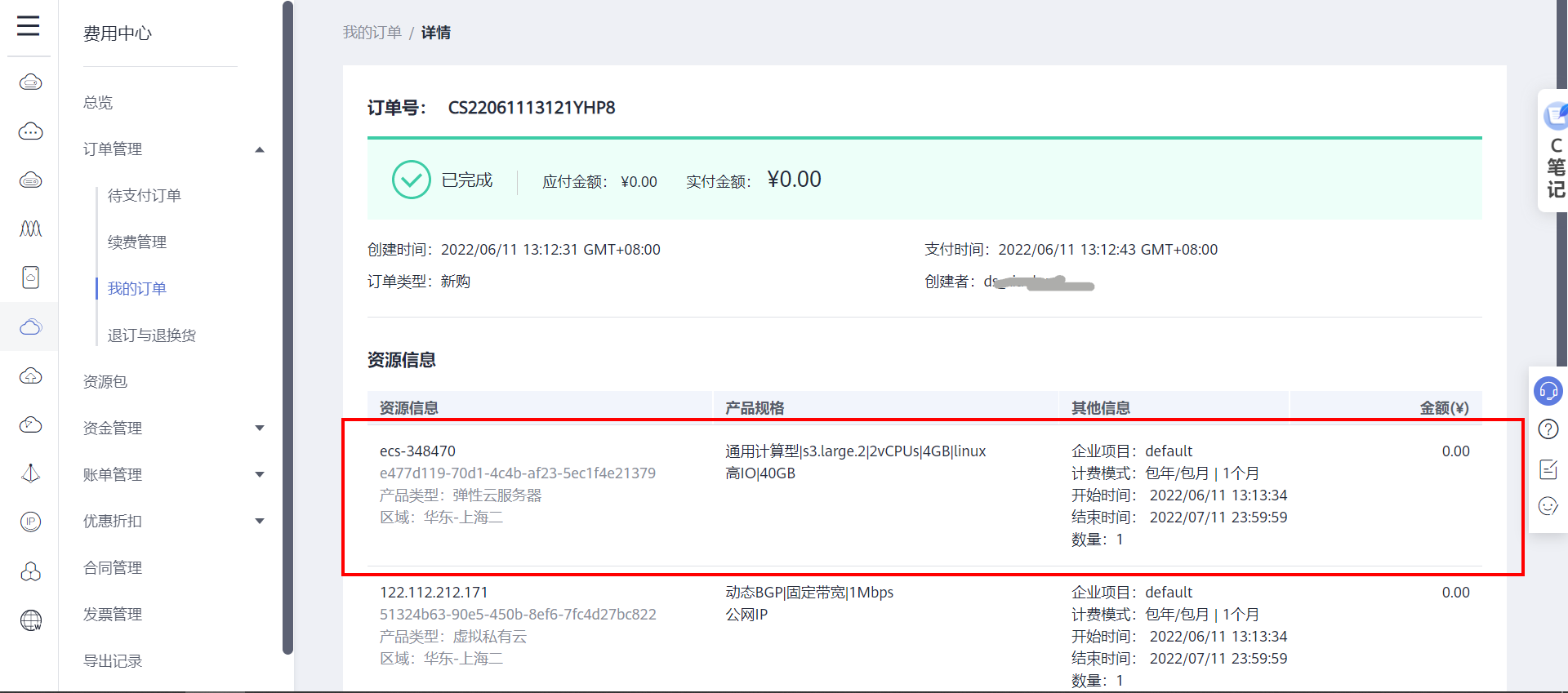Click the 动态BGP 固定带宽 1Mbps specification

point(809,593)
